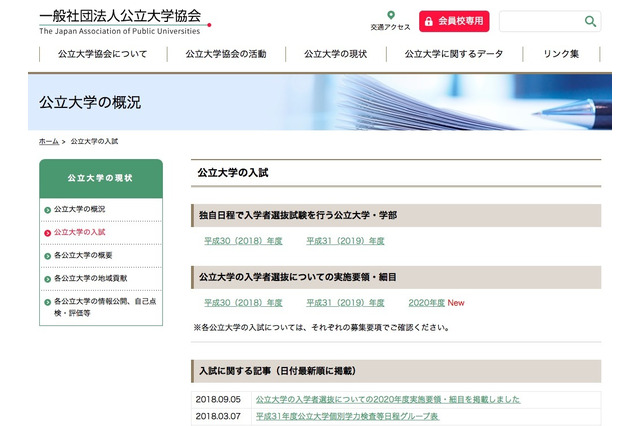Open article 公立大学の入学者選抜についての2020年度実施要領
Viewport: 640px width, 426px height.
(388, 399)
